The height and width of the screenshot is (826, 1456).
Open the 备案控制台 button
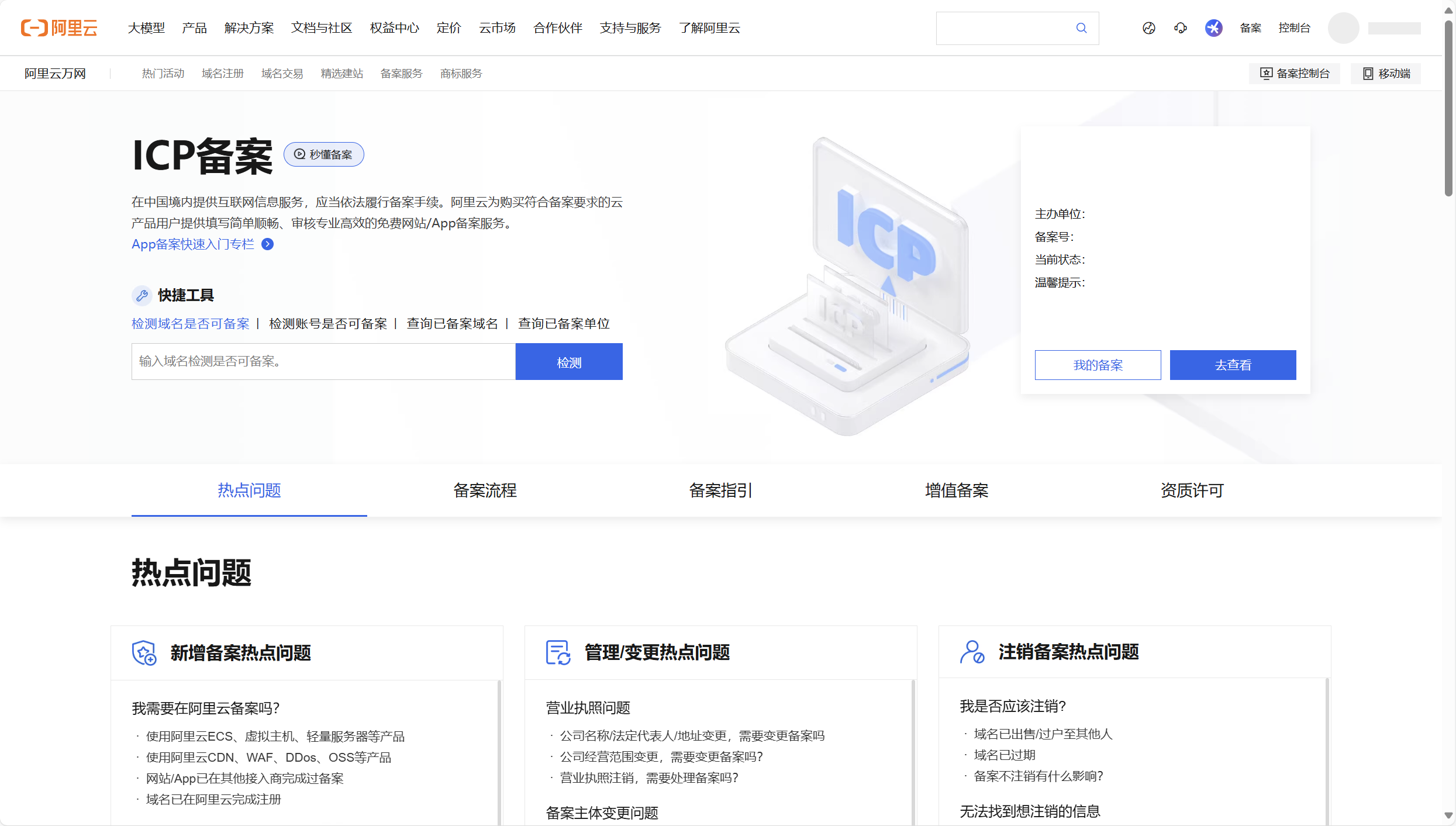coord(1295,74)
